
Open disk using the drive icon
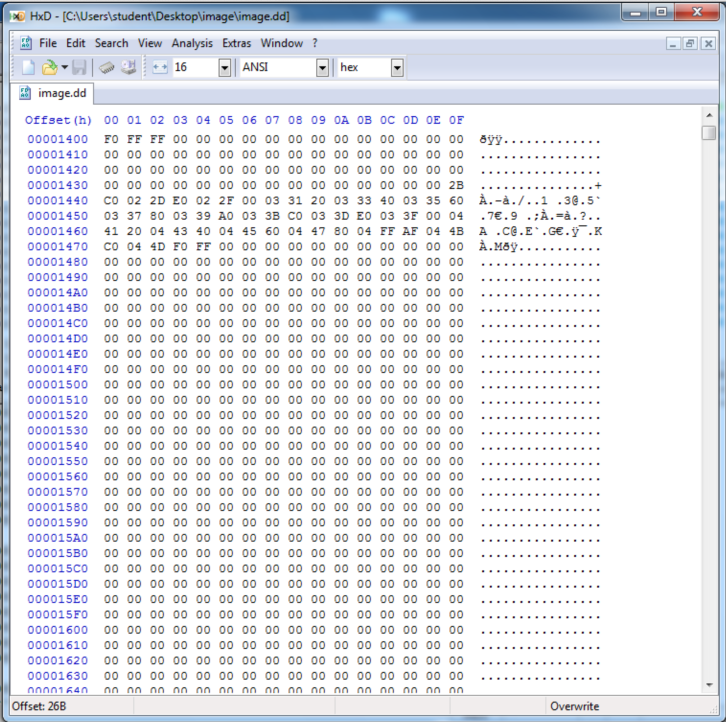click(128, 68)
